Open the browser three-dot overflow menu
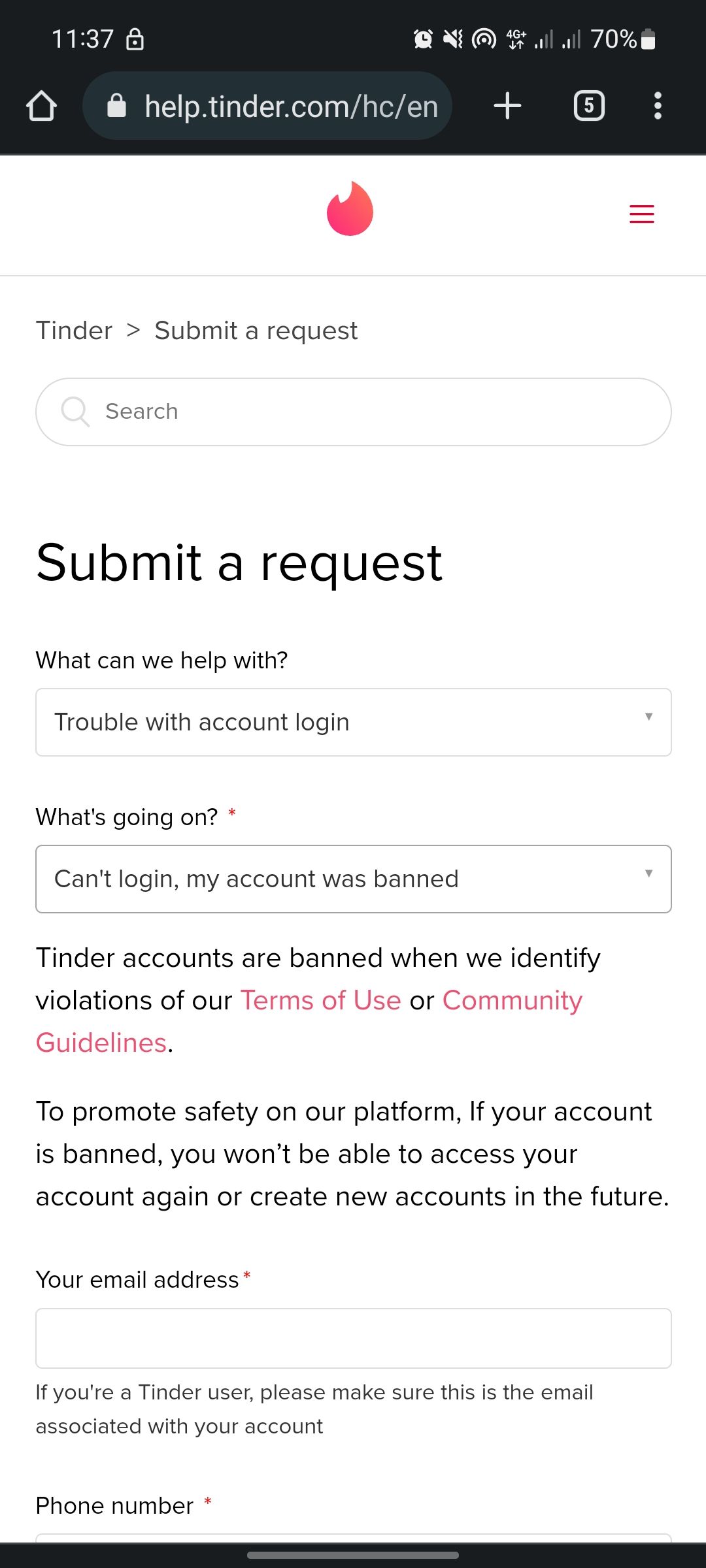The width and height of the screenshot is (706, 1568). (658, 106)
